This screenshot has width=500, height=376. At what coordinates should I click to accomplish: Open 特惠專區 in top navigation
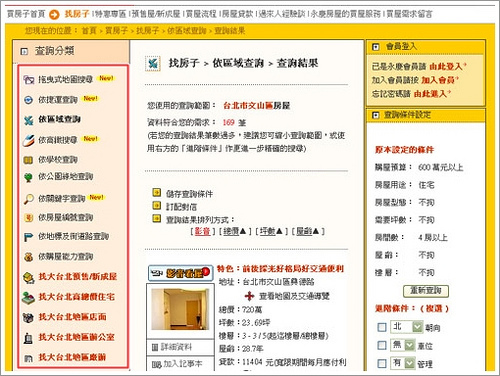(111, 14)
